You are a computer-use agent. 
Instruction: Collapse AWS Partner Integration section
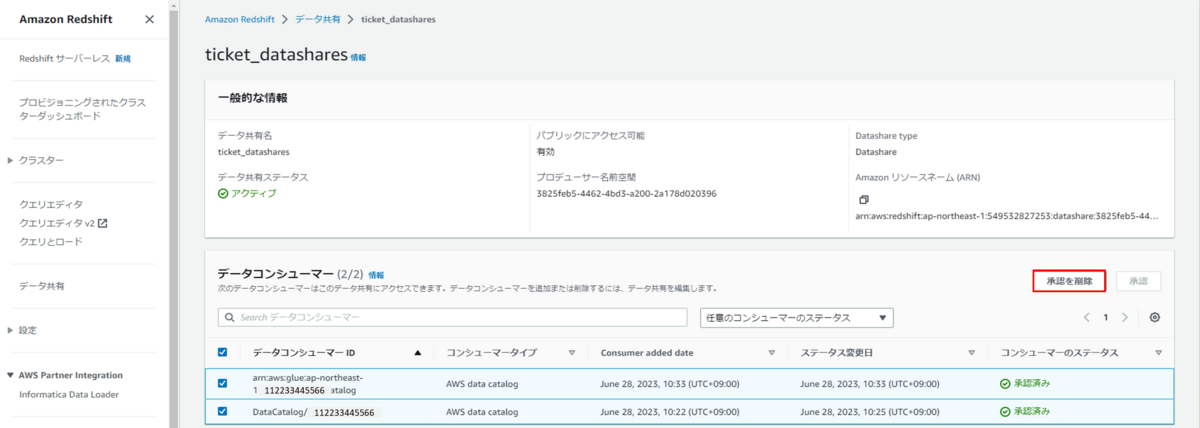(x=11, y=375)
